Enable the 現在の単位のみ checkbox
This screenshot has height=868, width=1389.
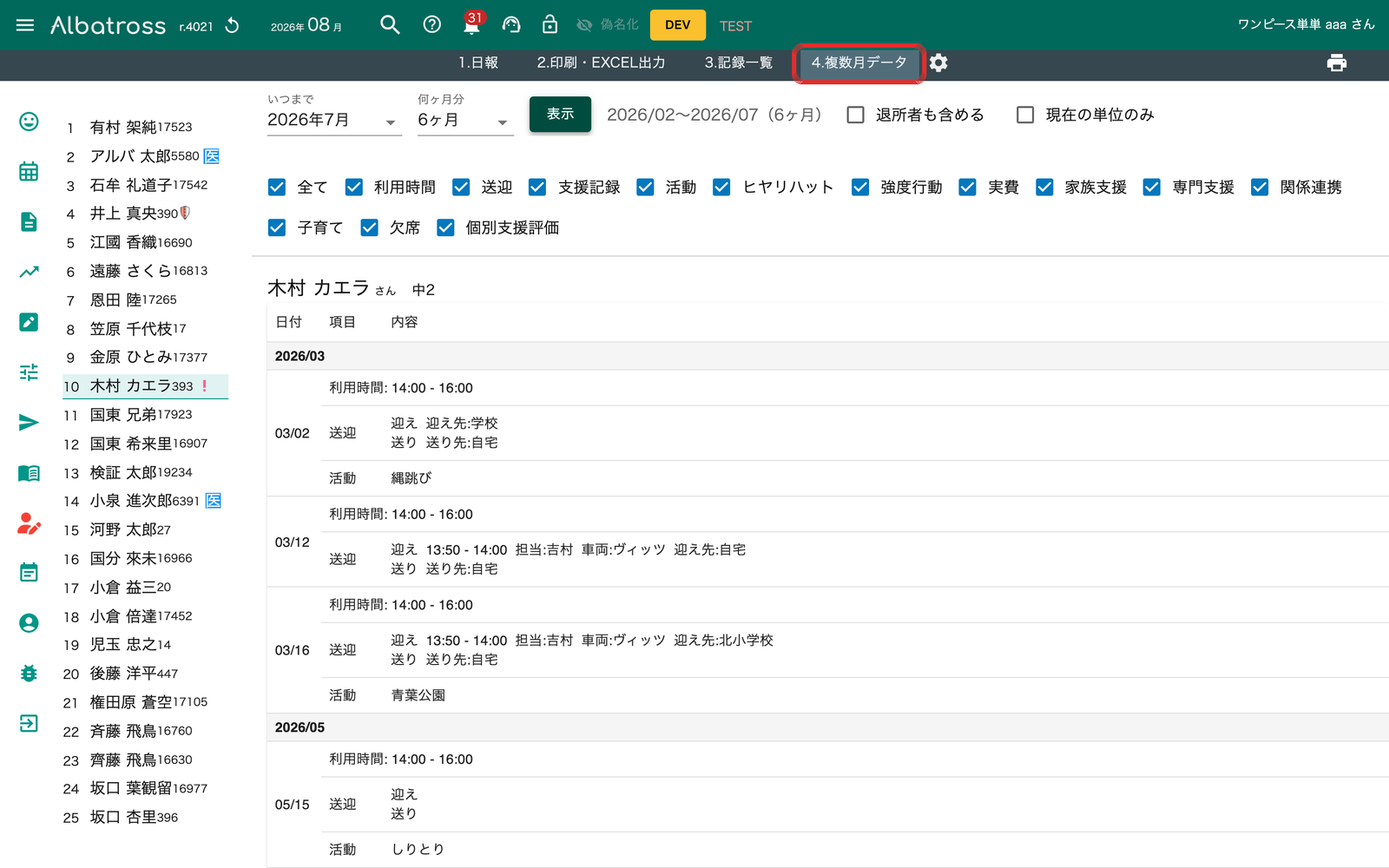click(x=1025, y=115)
